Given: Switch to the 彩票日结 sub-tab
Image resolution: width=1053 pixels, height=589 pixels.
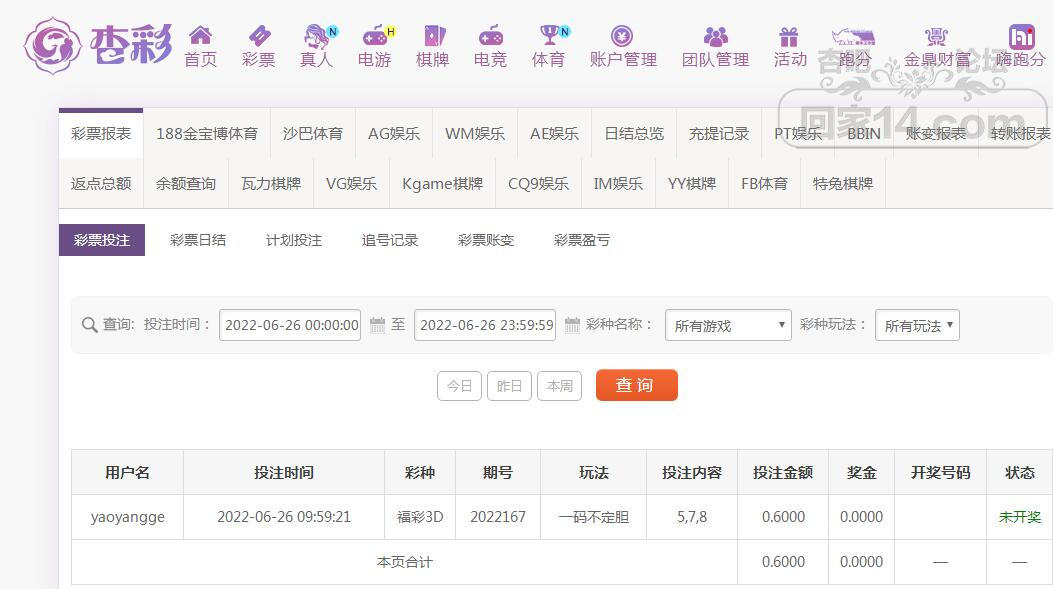Looking at the screenshot, I should tap(198, 240).
